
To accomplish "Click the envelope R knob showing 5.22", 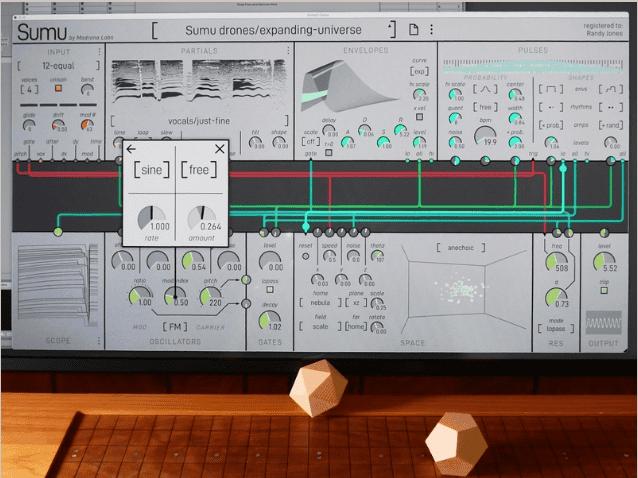I will coord(400,130).
